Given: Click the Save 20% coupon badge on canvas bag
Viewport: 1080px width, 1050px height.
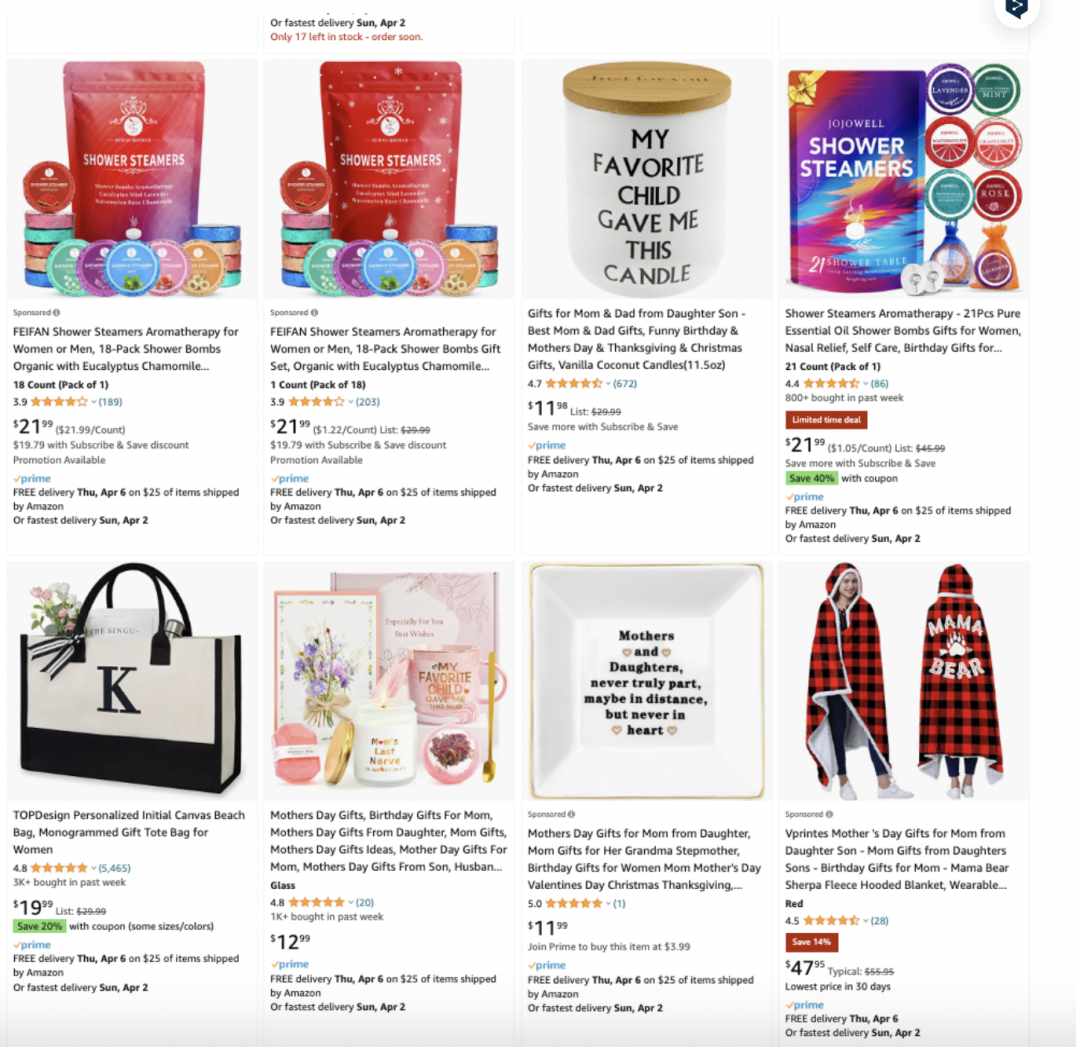Looking at the screenshot, I should pos(39,927).
